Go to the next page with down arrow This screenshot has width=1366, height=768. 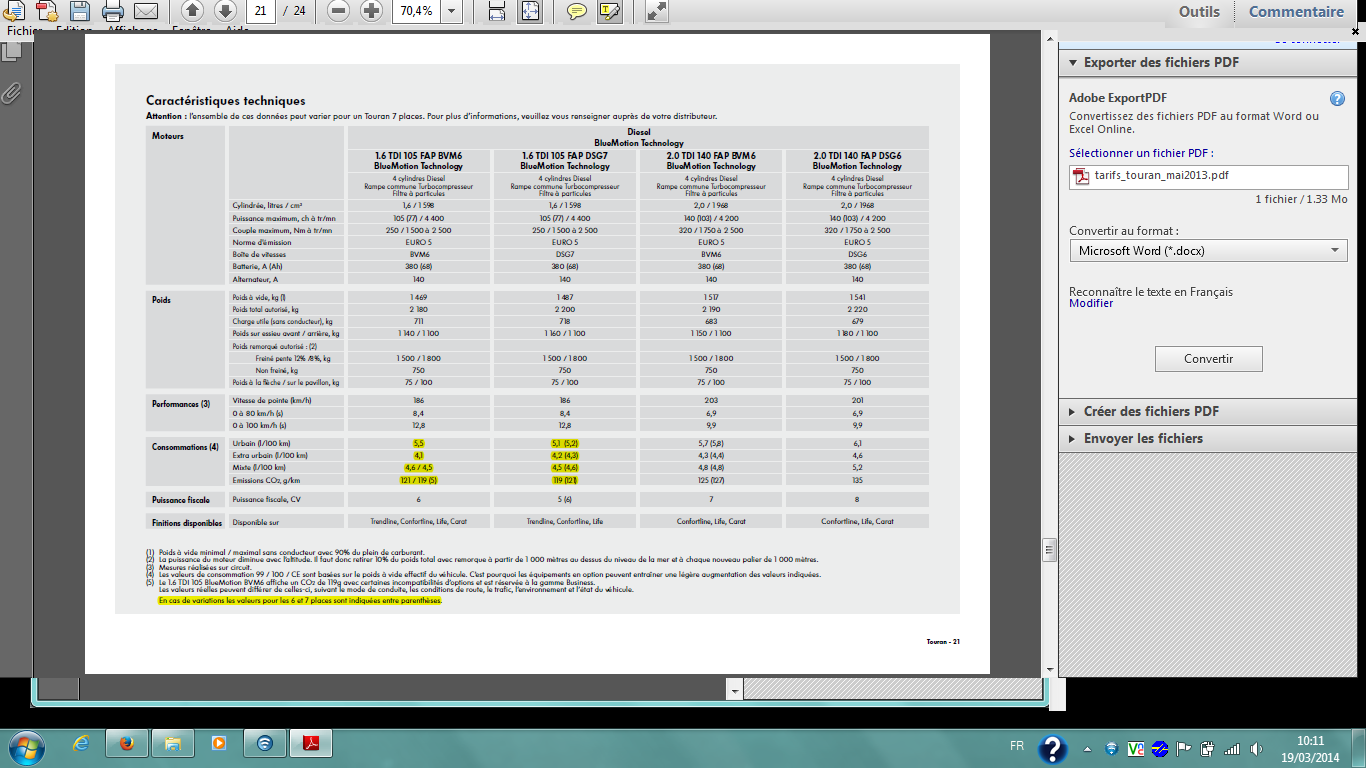[225, 11]
